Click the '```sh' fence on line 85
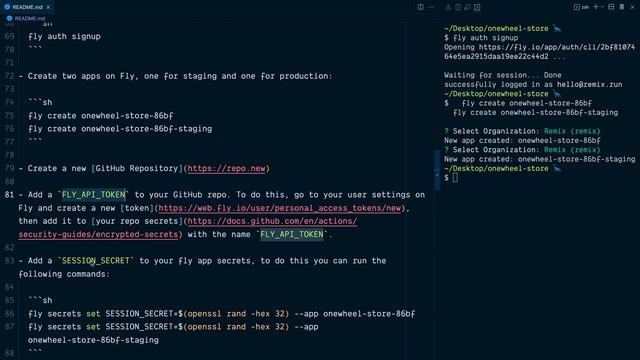640x360 pixels. (40, 300)
